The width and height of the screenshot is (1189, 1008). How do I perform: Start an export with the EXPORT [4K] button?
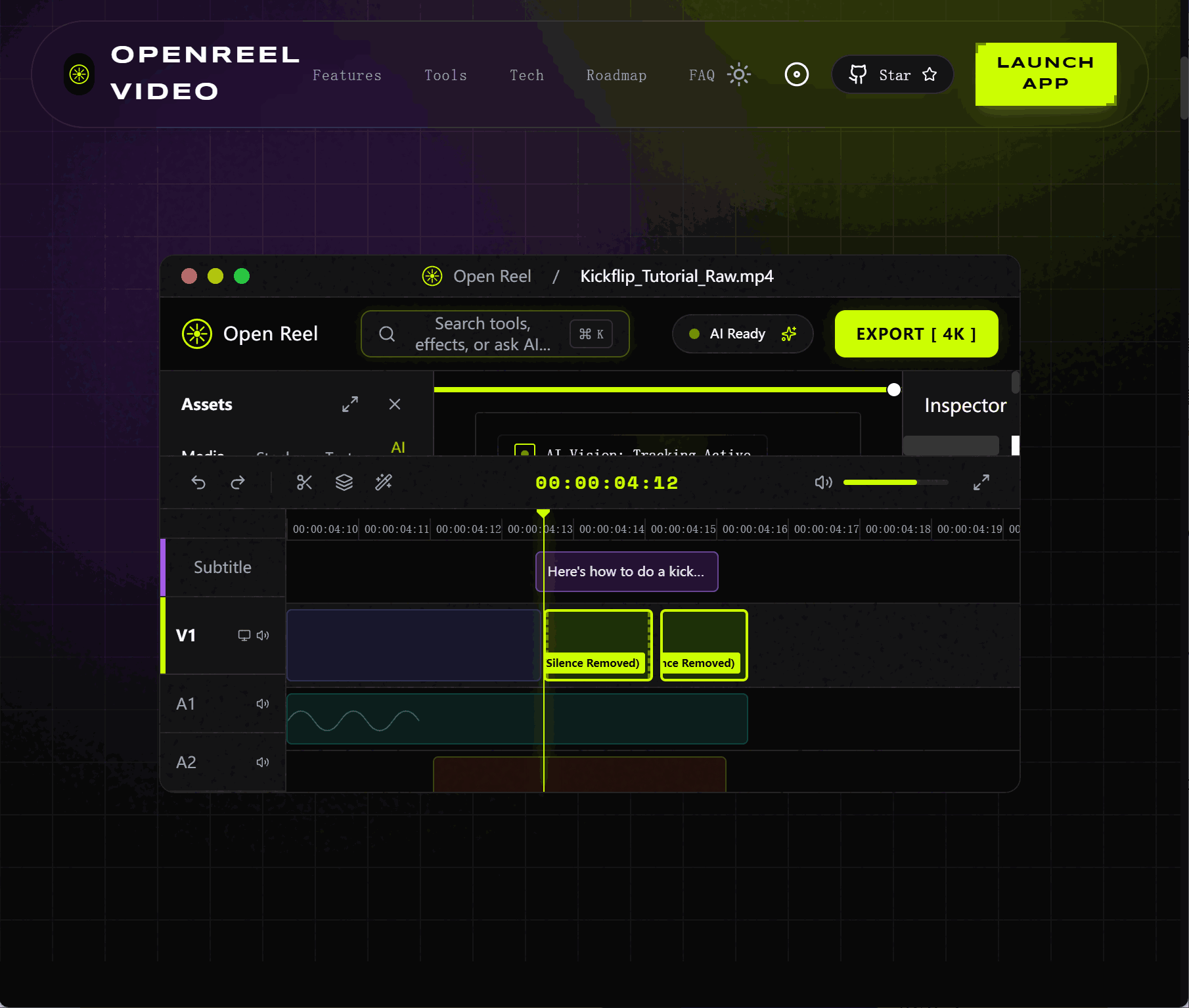916,334
